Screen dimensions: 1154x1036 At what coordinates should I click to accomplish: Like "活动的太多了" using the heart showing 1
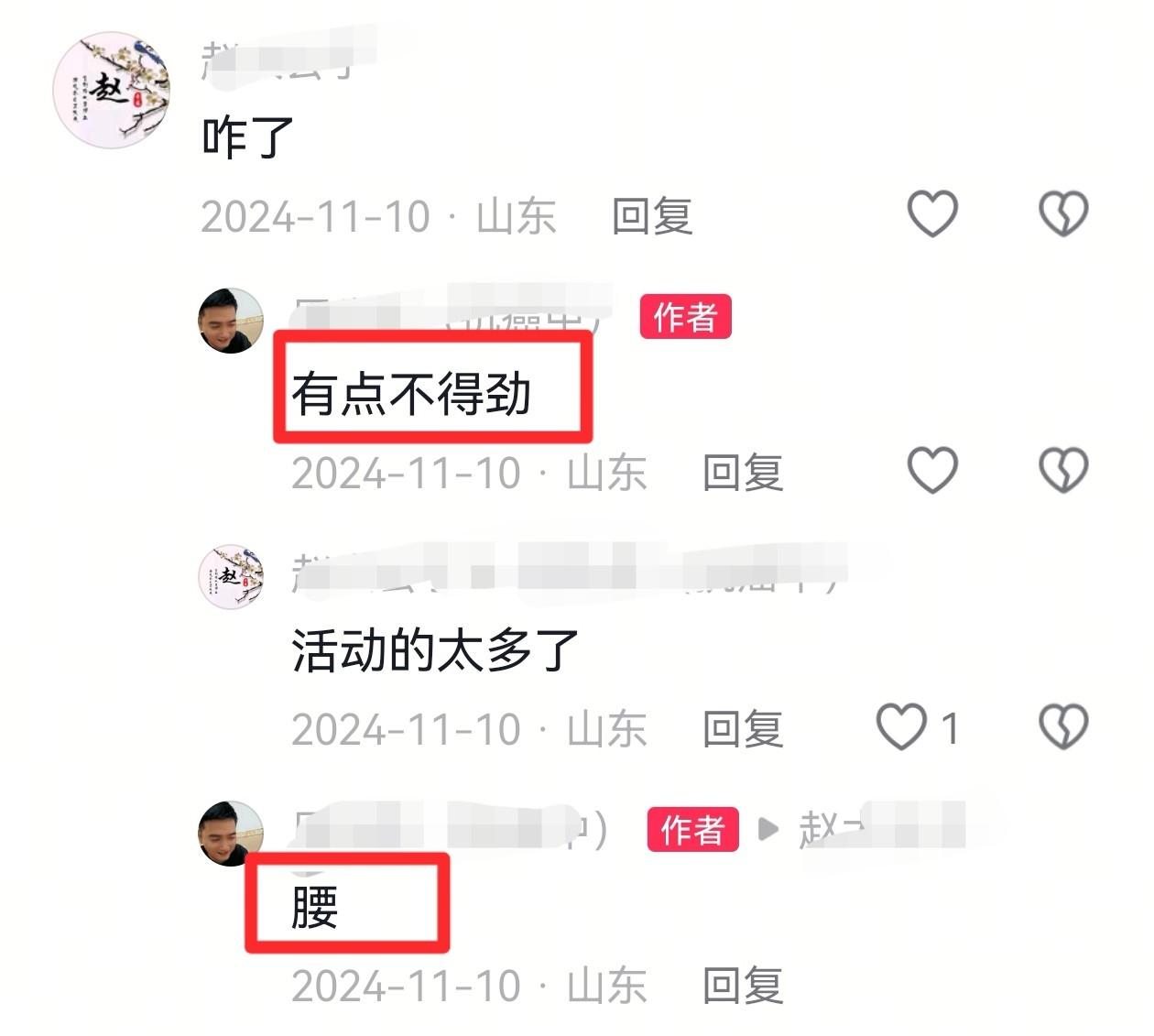918,727
